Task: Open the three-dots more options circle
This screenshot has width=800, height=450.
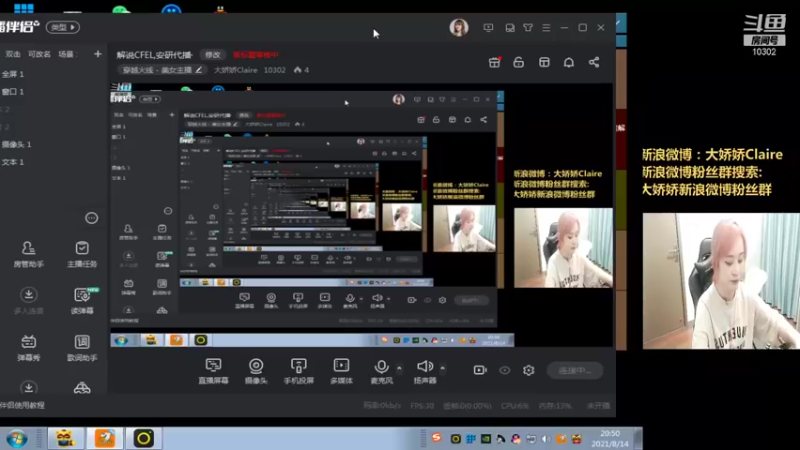Action: pyautogui.click(x=91, y=218)
